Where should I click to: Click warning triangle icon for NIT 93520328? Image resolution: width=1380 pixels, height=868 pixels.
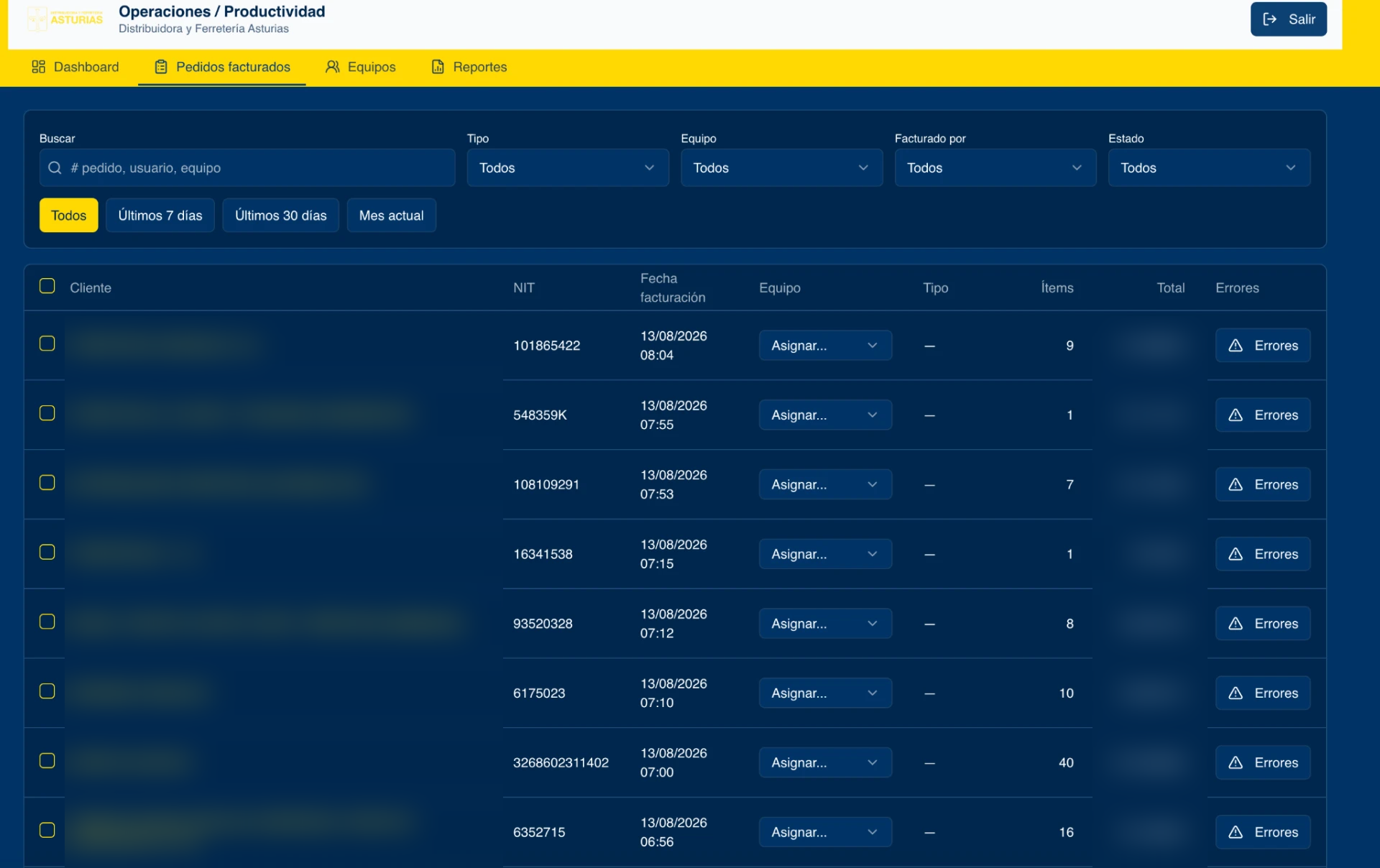tap(1236, 624)
